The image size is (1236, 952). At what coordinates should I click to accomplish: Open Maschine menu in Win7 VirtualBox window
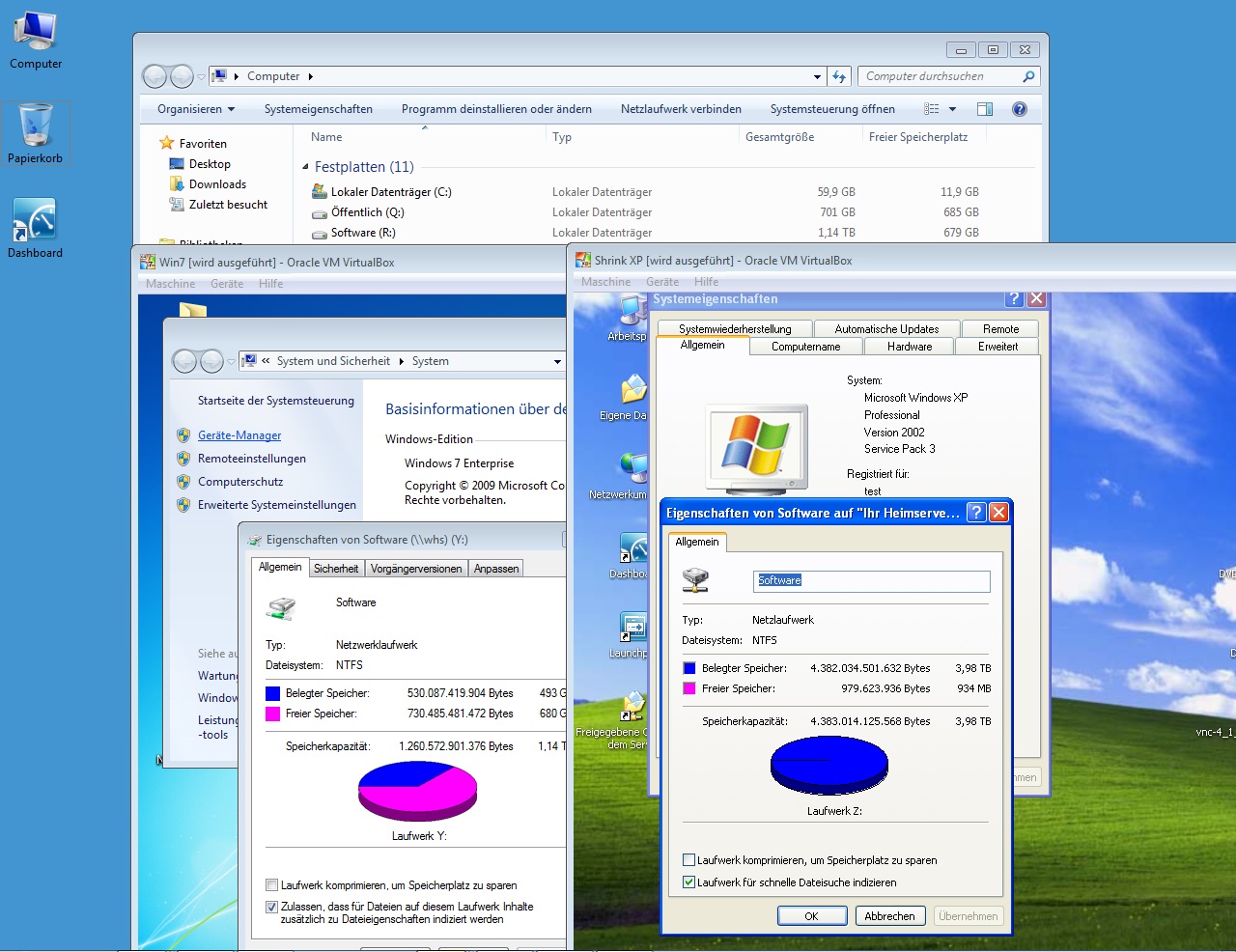(x=170, y=284)
